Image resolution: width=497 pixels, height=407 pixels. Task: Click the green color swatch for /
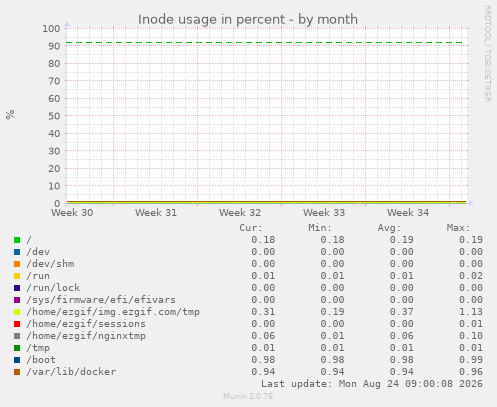[17, 240]
